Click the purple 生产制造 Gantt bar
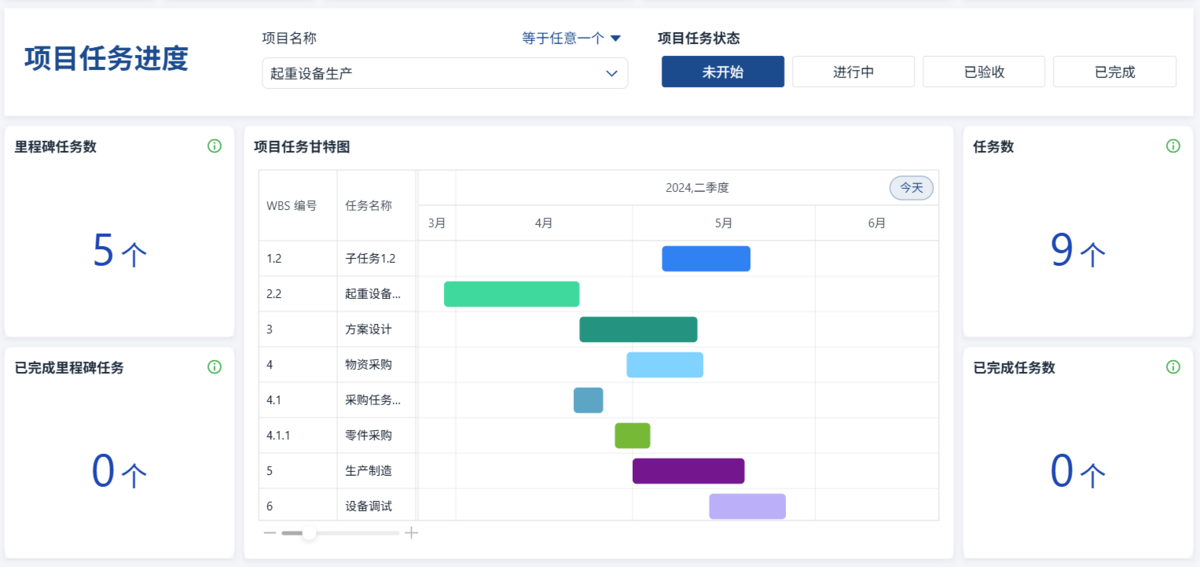This screenshot has height=567, width=1200. coord(688,471)
